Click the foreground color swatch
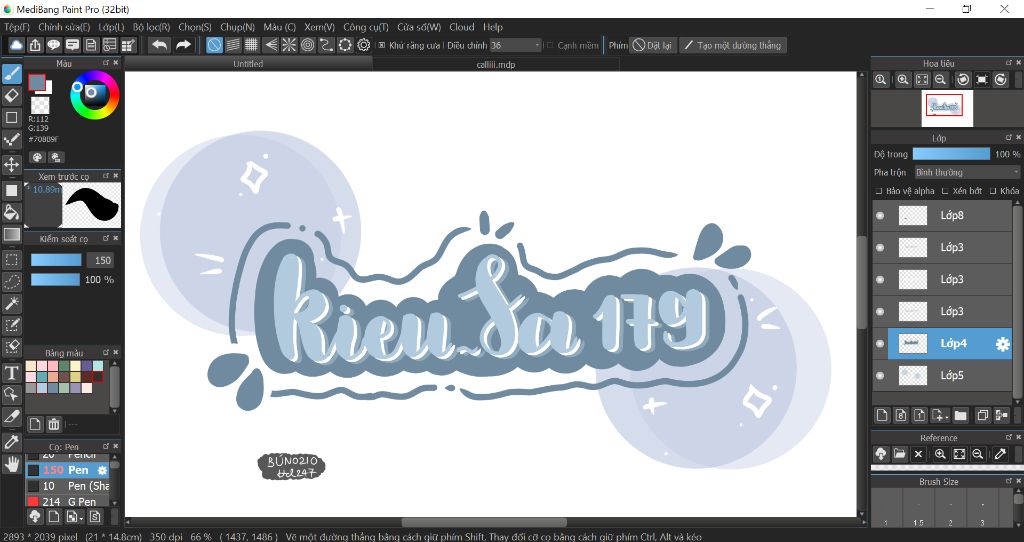 click(x=37, y=82)
